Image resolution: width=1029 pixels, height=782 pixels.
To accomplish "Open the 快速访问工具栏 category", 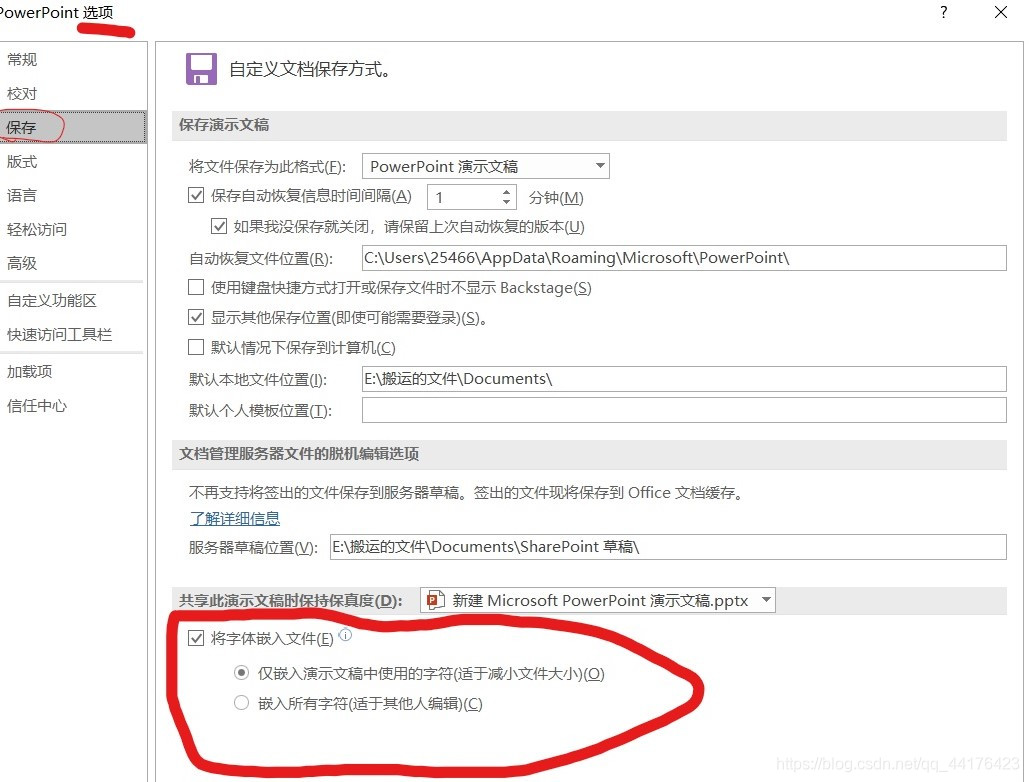I will 73,335.
